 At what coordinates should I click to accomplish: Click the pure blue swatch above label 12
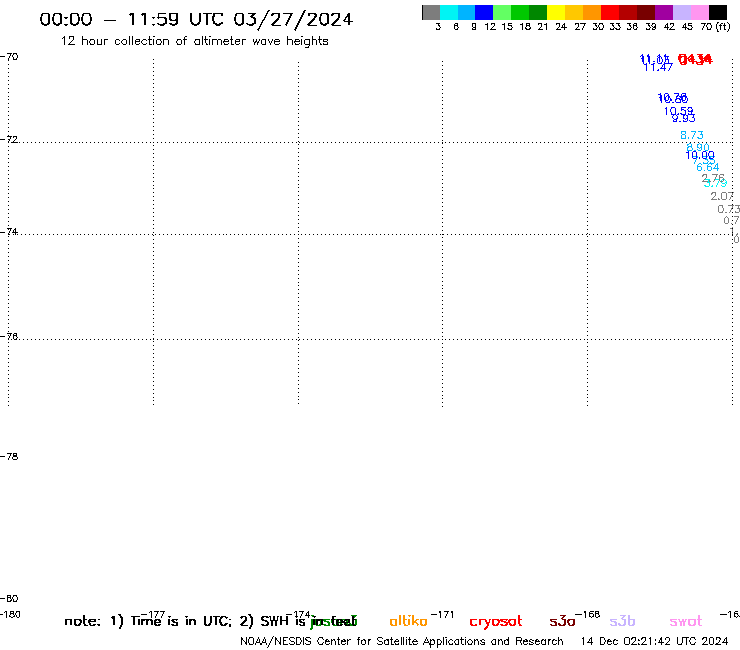coord(484,12)
